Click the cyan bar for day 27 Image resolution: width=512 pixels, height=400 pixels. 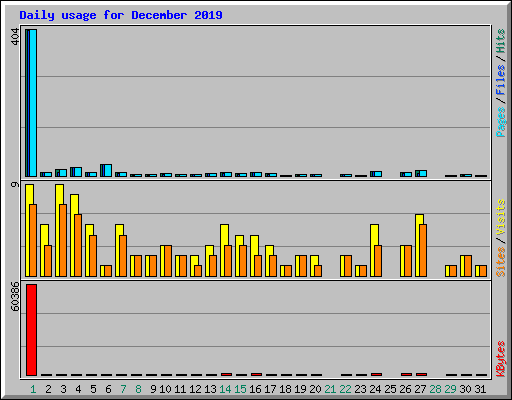[x=423, y=173]
